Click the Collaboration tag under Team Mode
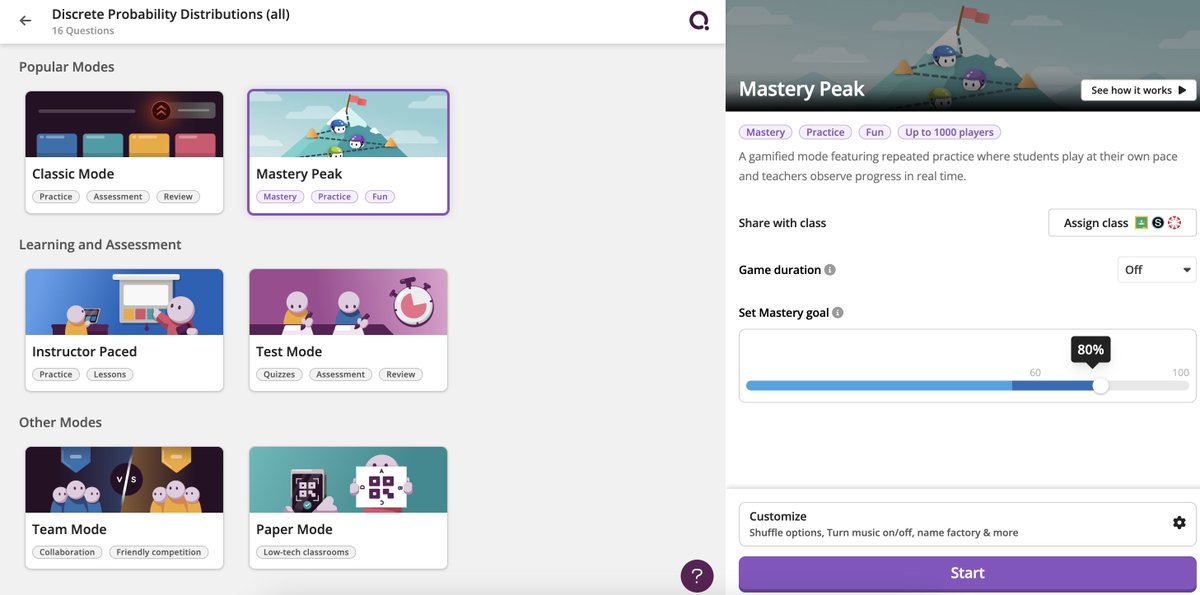This screenshot has width=1200, height=595. coord(68,553)
